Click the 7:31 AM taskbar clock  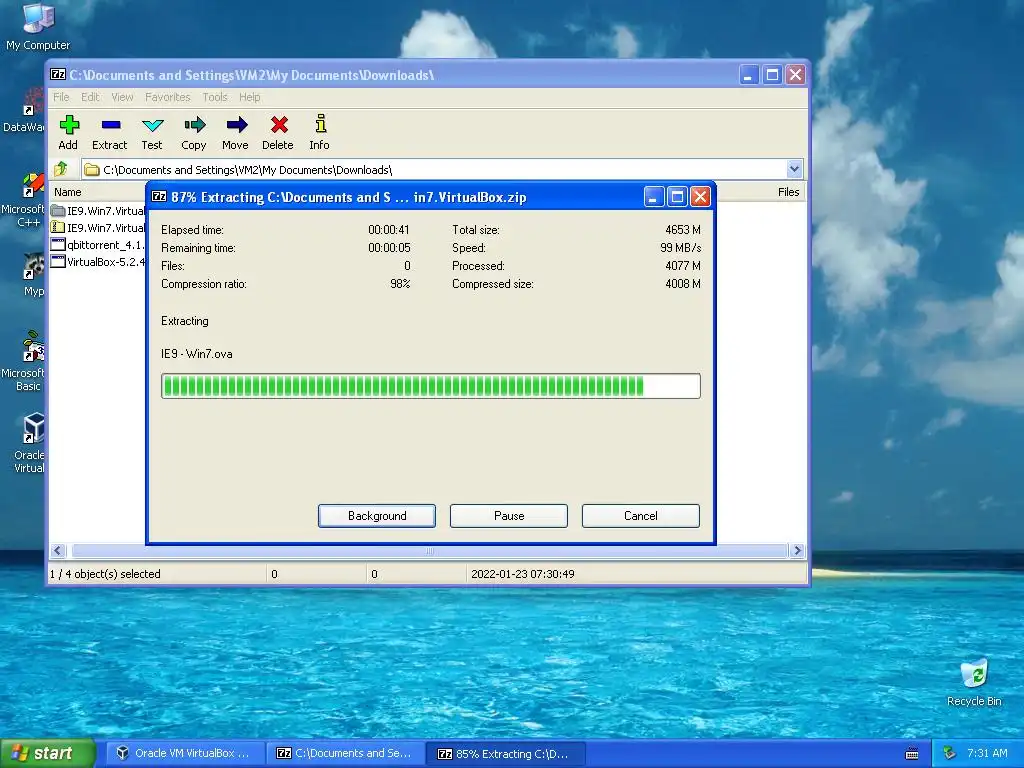tap(987, 754)
